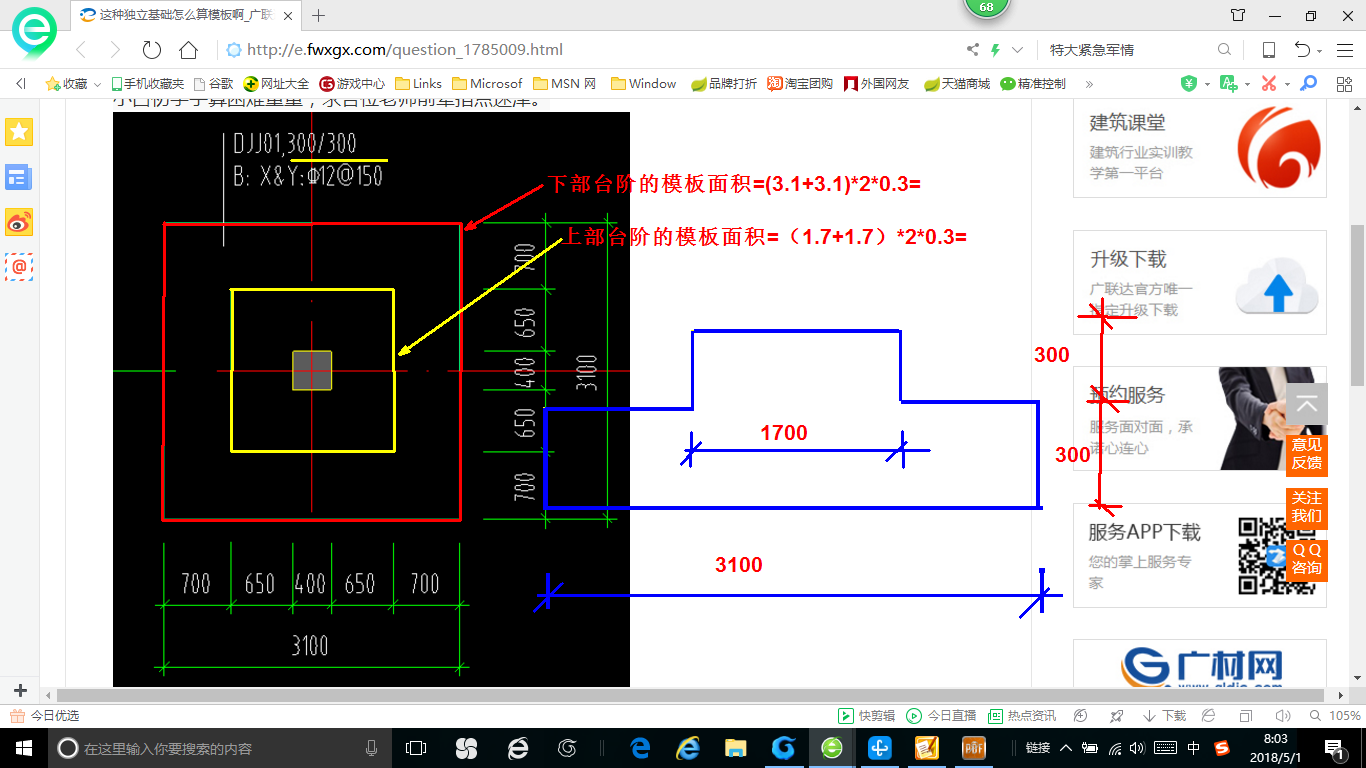Click the blue magnifier extension icon
This screenshot has height=768, width=1366.
(1308, 84)
